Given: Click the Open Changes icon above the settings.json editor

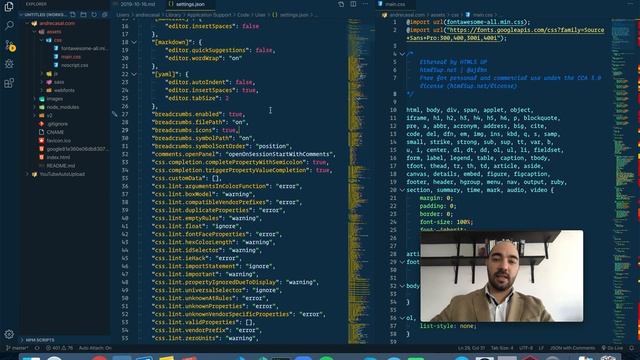Looking at the screenshot, I should click(x=341, y=4).
